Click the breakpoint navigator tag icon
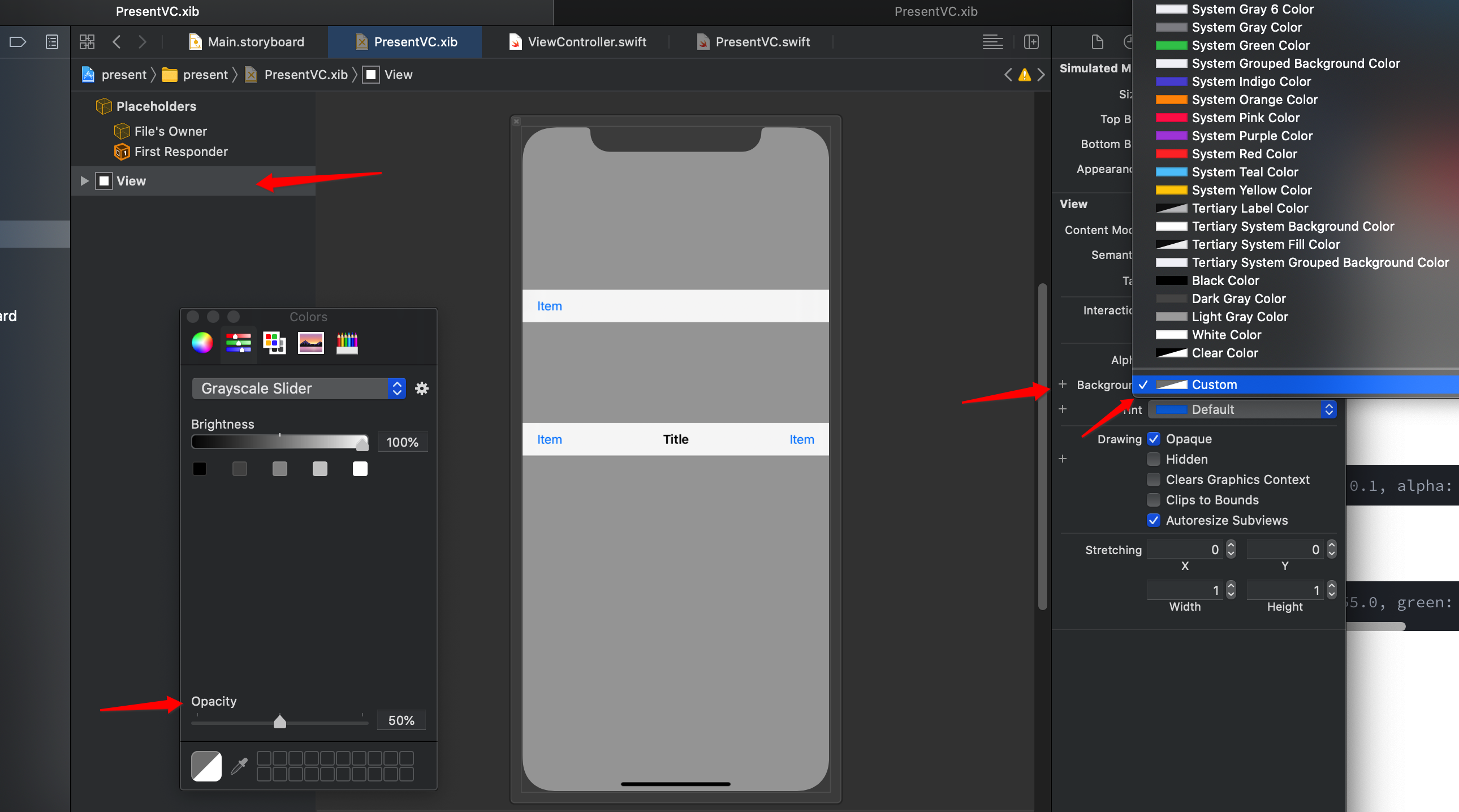The height and width of the screenshot is (812, 1459). point(18,42)
